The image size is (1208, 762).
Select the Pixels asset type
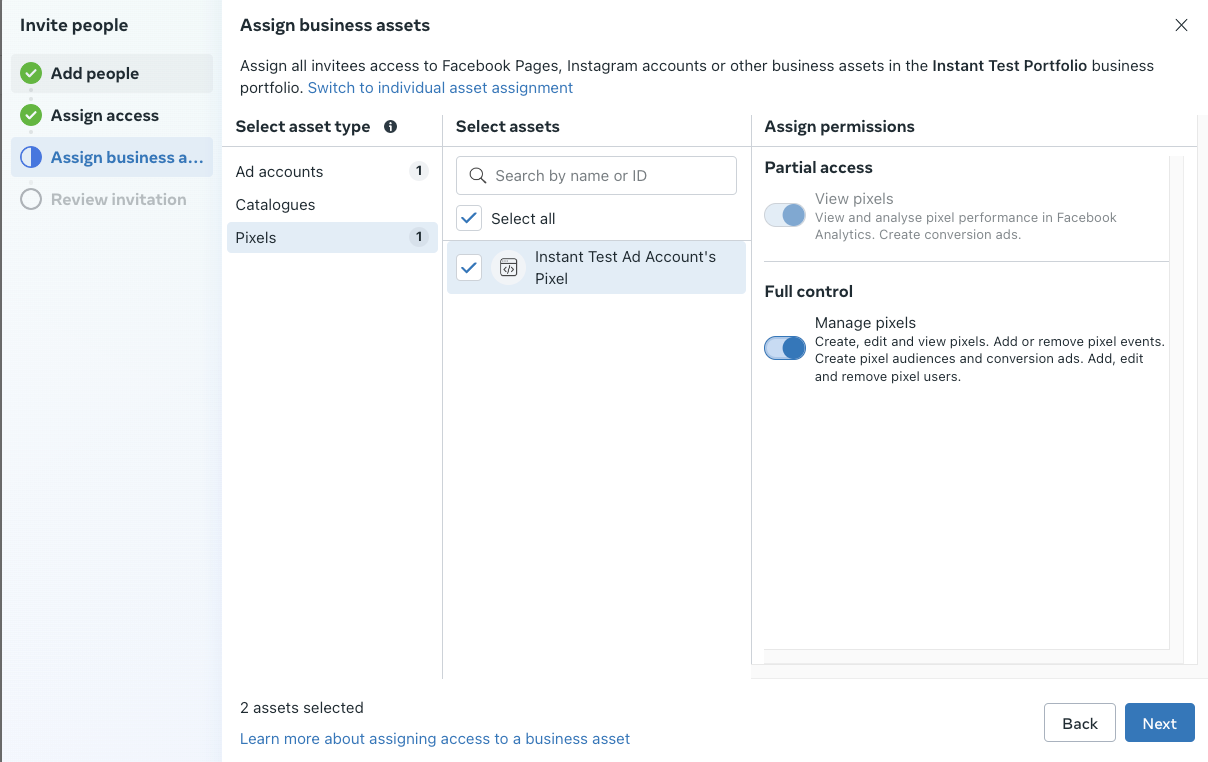332,237
